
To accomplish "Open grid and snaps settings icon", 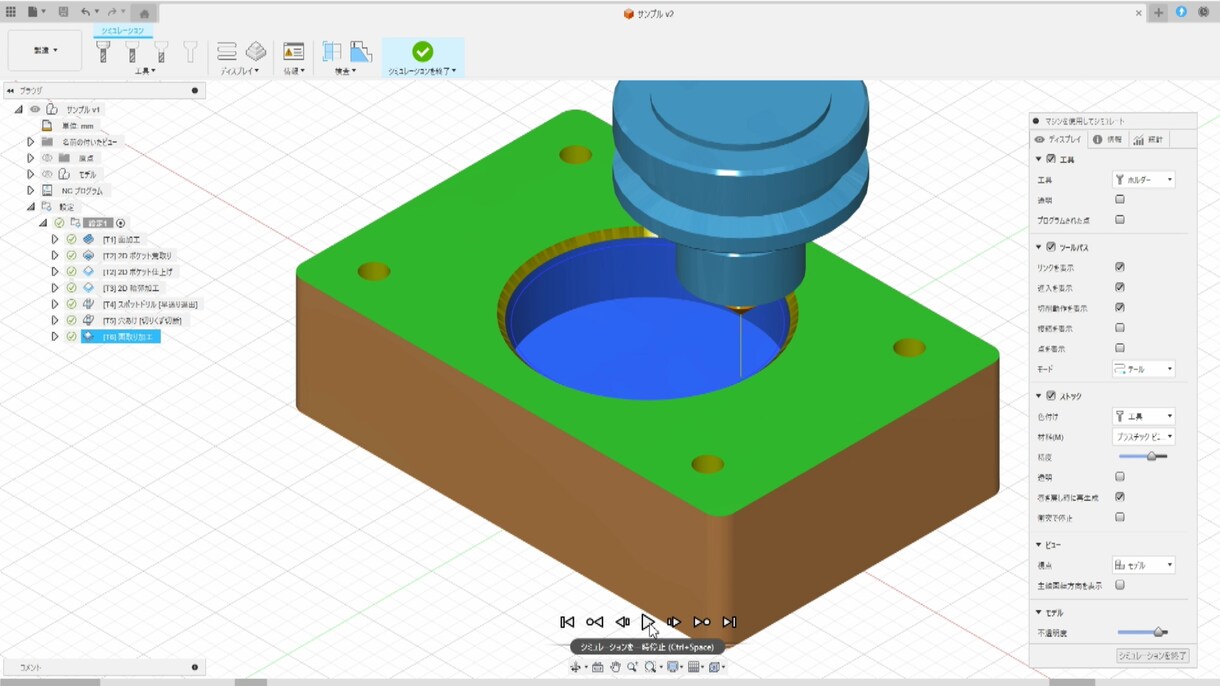I will [694, 667].
